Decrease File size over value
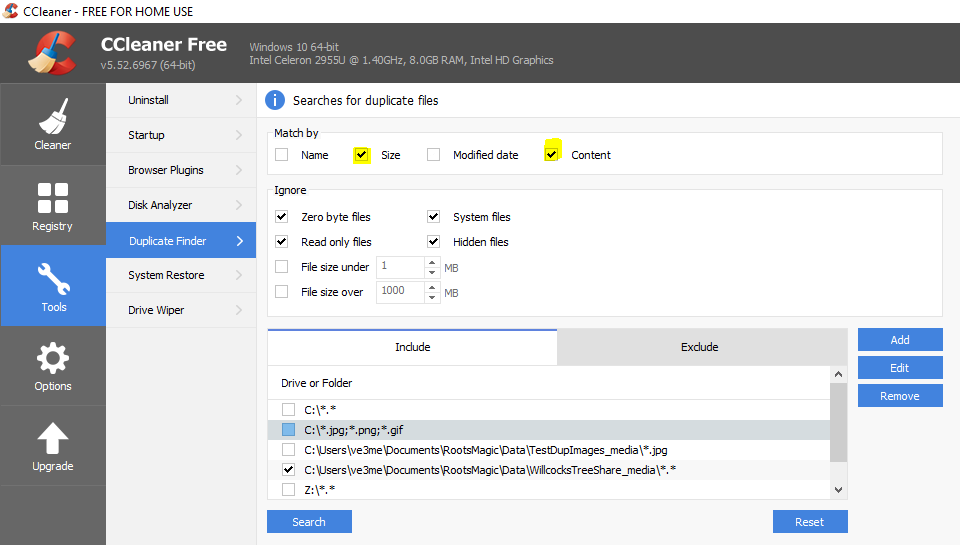Screen dimensions: 960x545 (x=432, y=298)
